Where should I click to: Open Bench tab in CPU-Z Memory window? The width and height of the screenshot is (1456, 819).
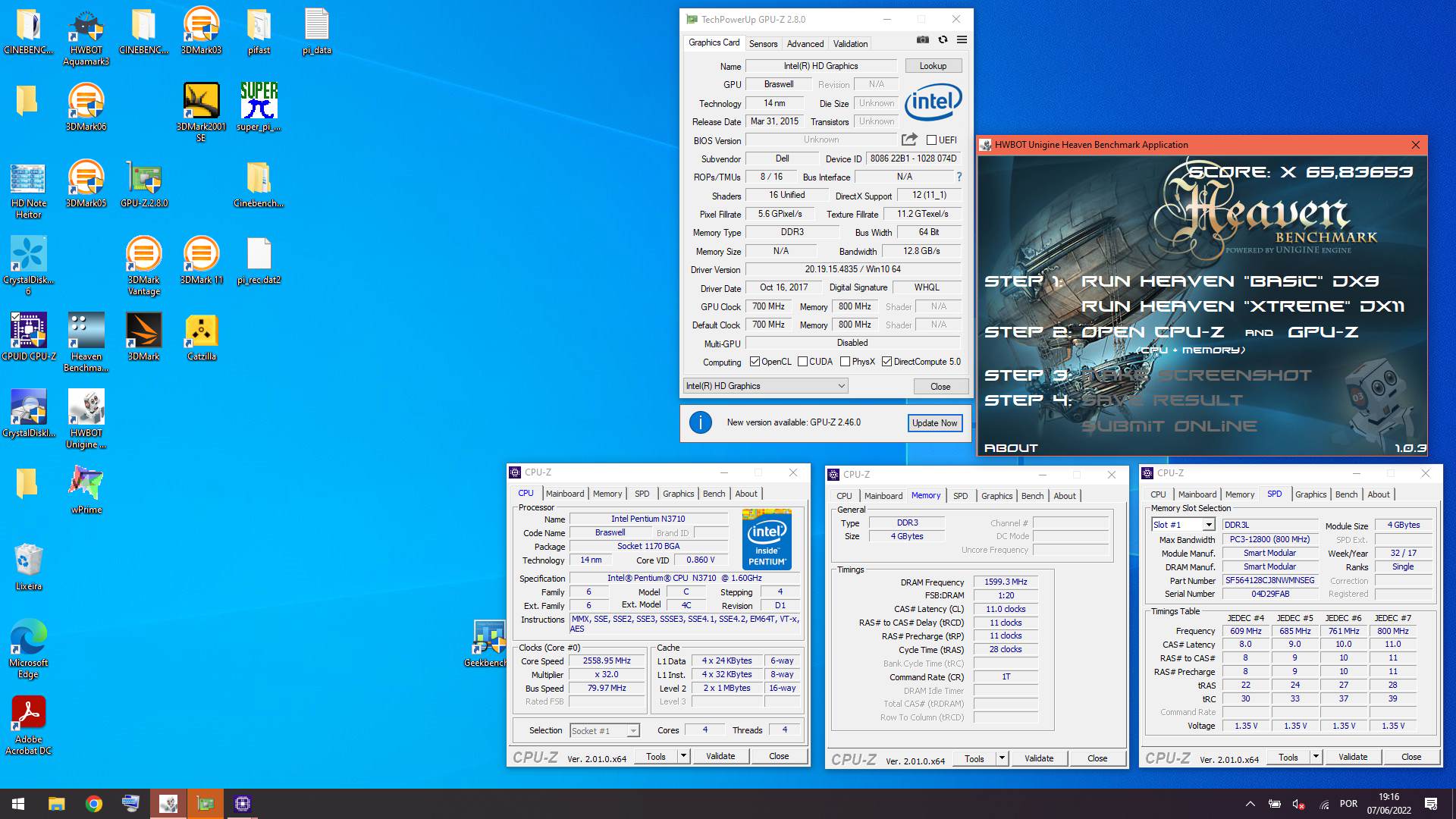click(x=1032, y=496)
